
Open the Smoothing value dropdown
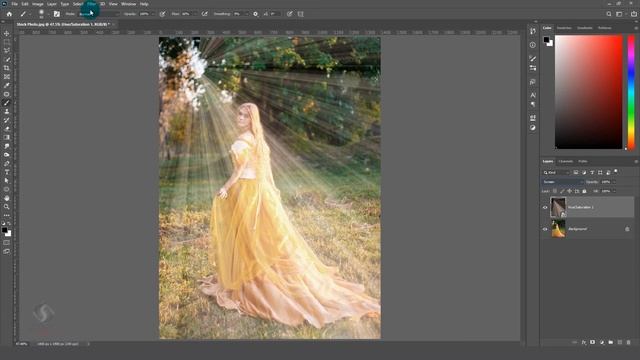[x=246, y=14]
